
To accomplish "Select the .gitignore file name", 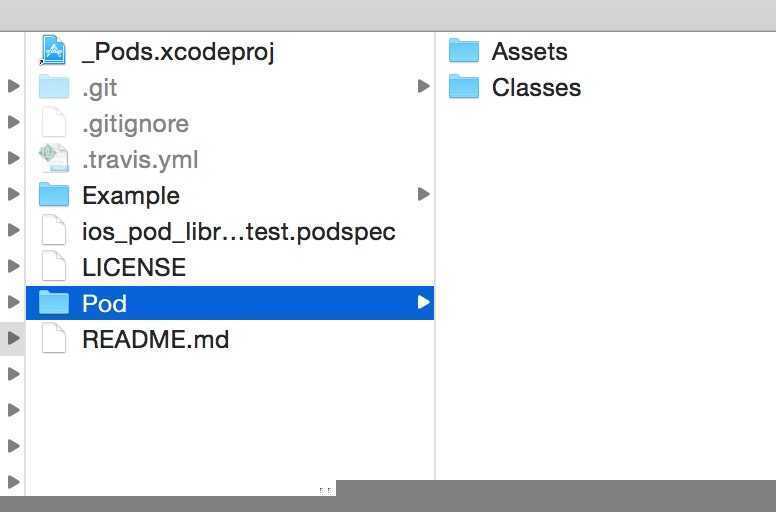I will pos(135,124).
